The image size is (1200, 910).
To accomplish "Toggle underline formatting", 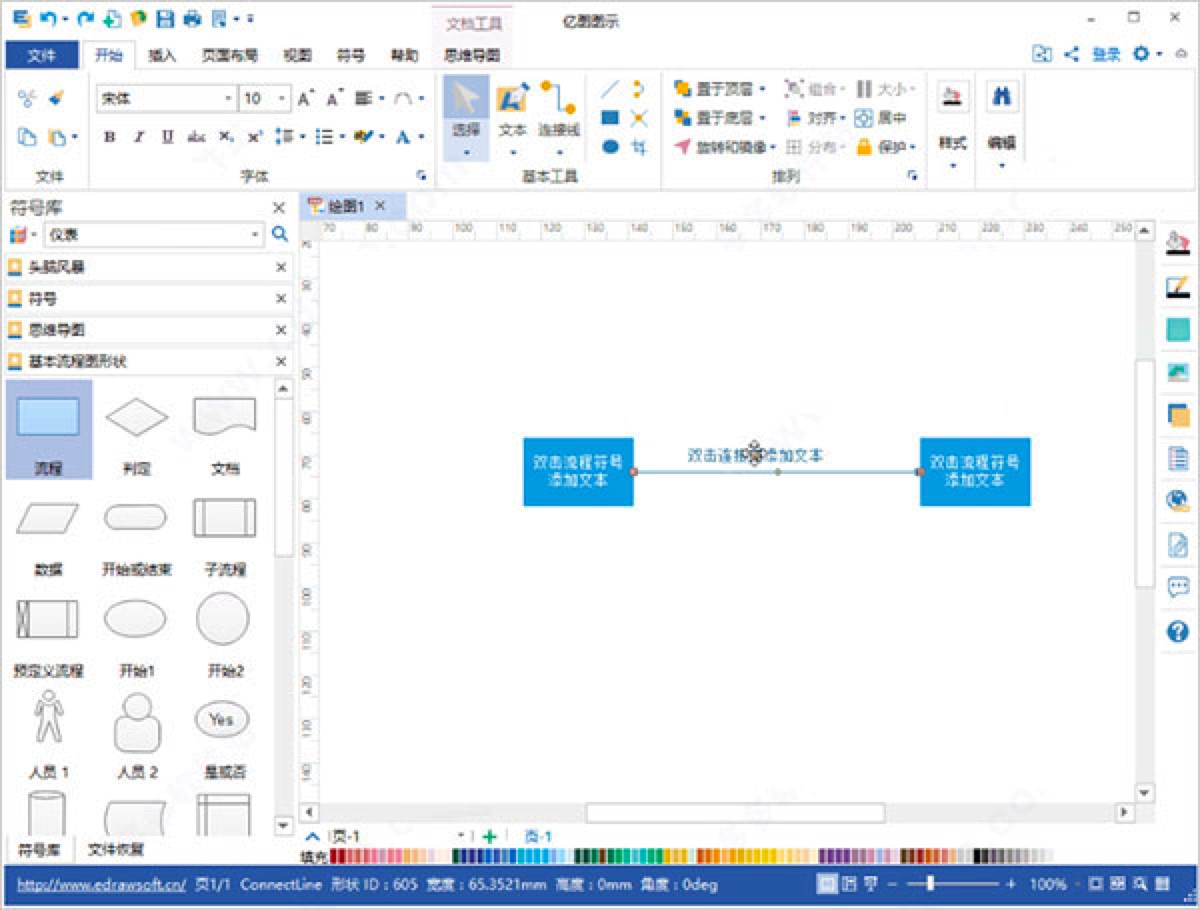I will tap(167, 137).
